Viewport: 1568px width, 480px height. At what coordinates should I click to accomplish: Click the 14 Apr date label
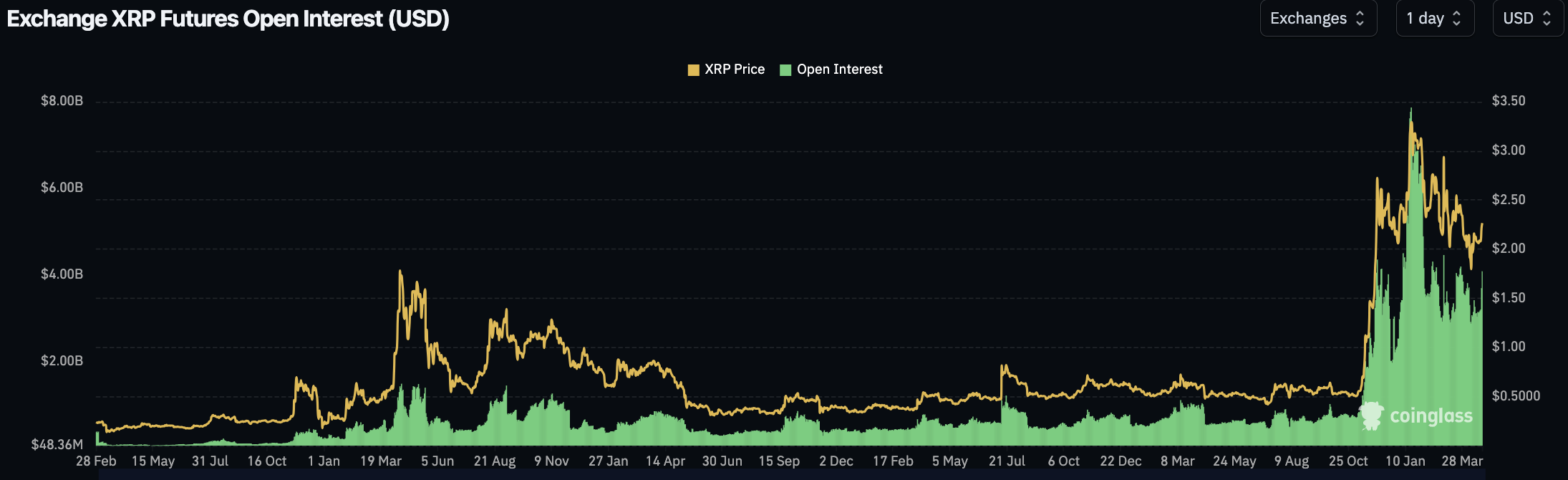665,461
